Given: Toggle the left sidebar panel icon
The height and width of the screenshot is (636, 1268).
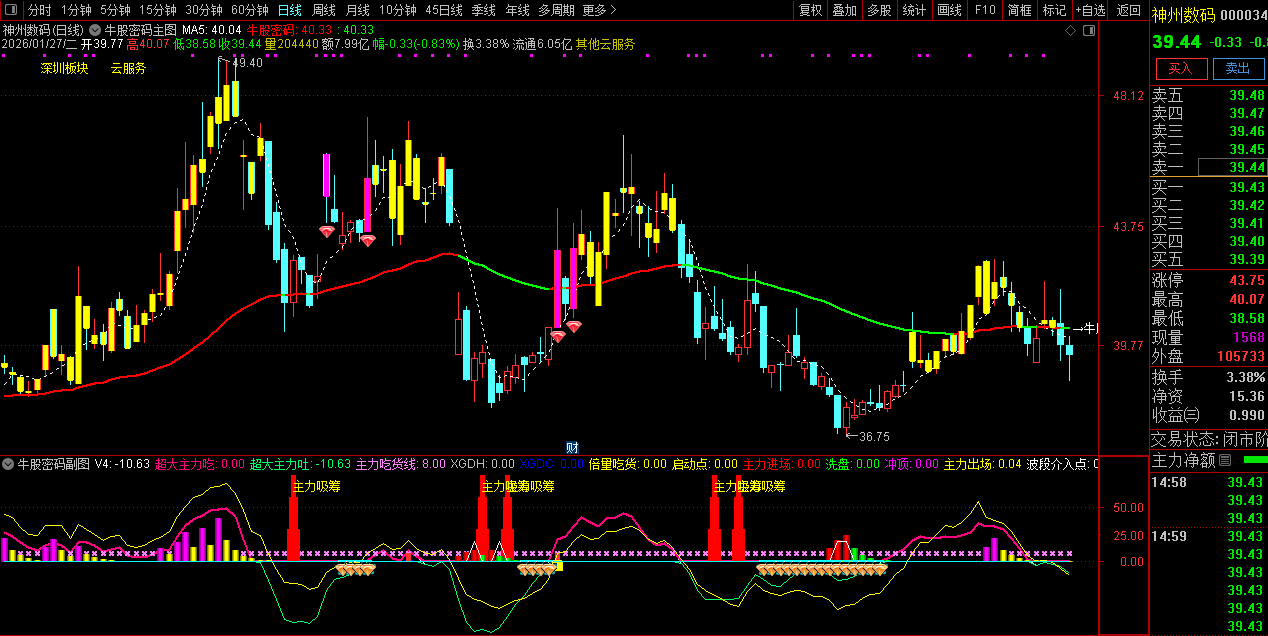Looking at the screenshot, I should [x=10, y=10].
